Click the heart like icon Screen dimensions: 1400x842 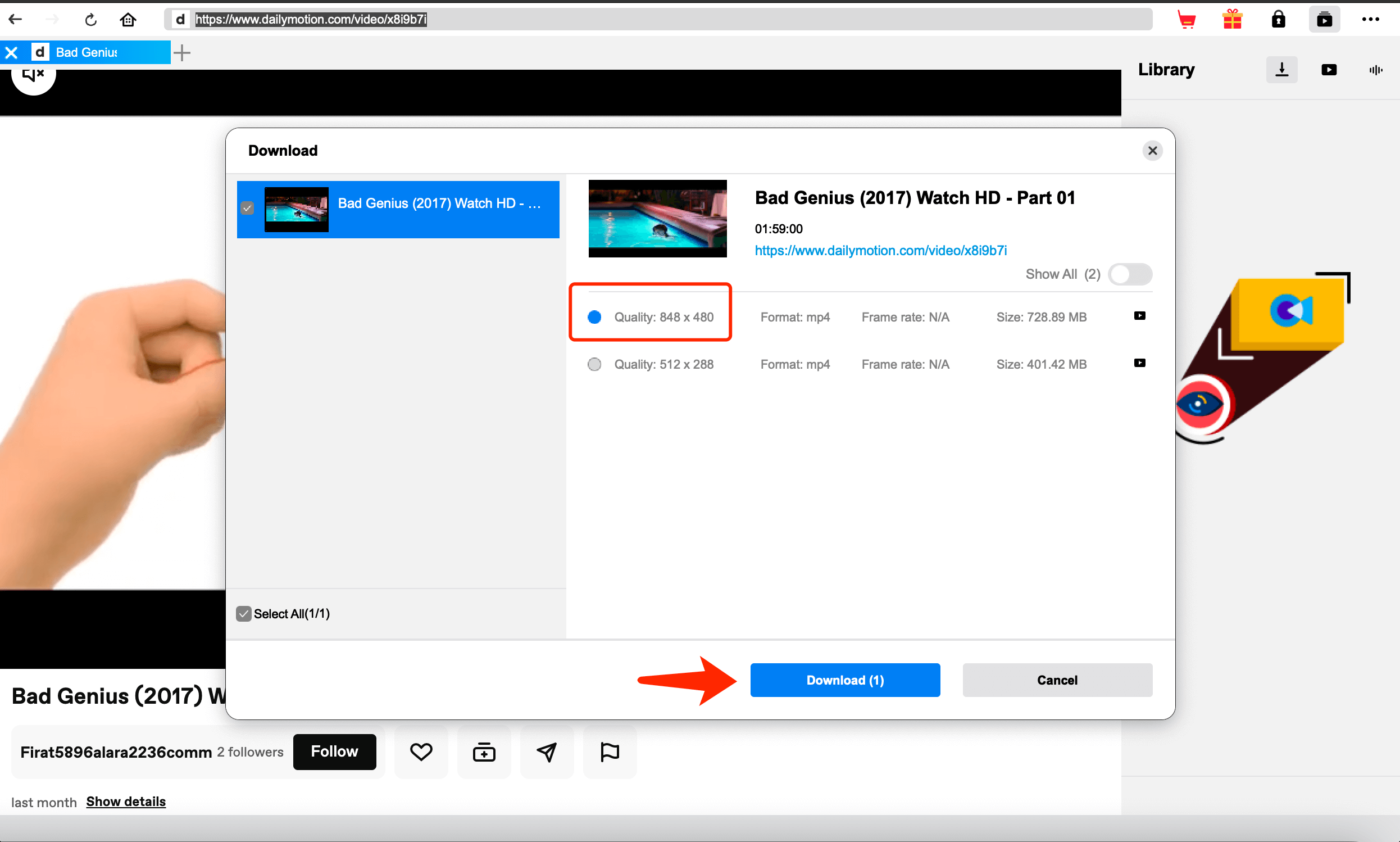click(421, 752)
